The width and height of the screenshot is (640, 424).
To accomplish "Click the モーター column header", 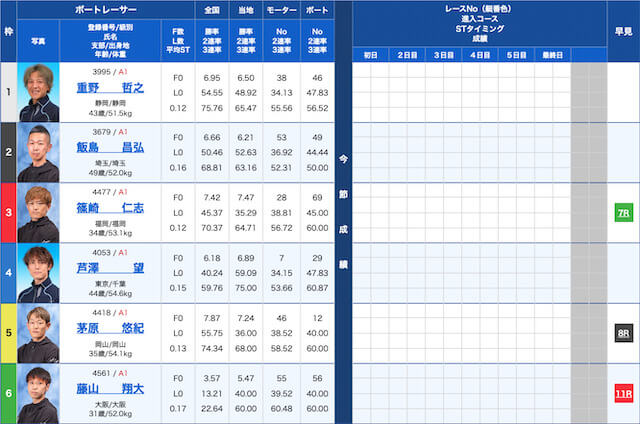I will [x=282, y=10].
